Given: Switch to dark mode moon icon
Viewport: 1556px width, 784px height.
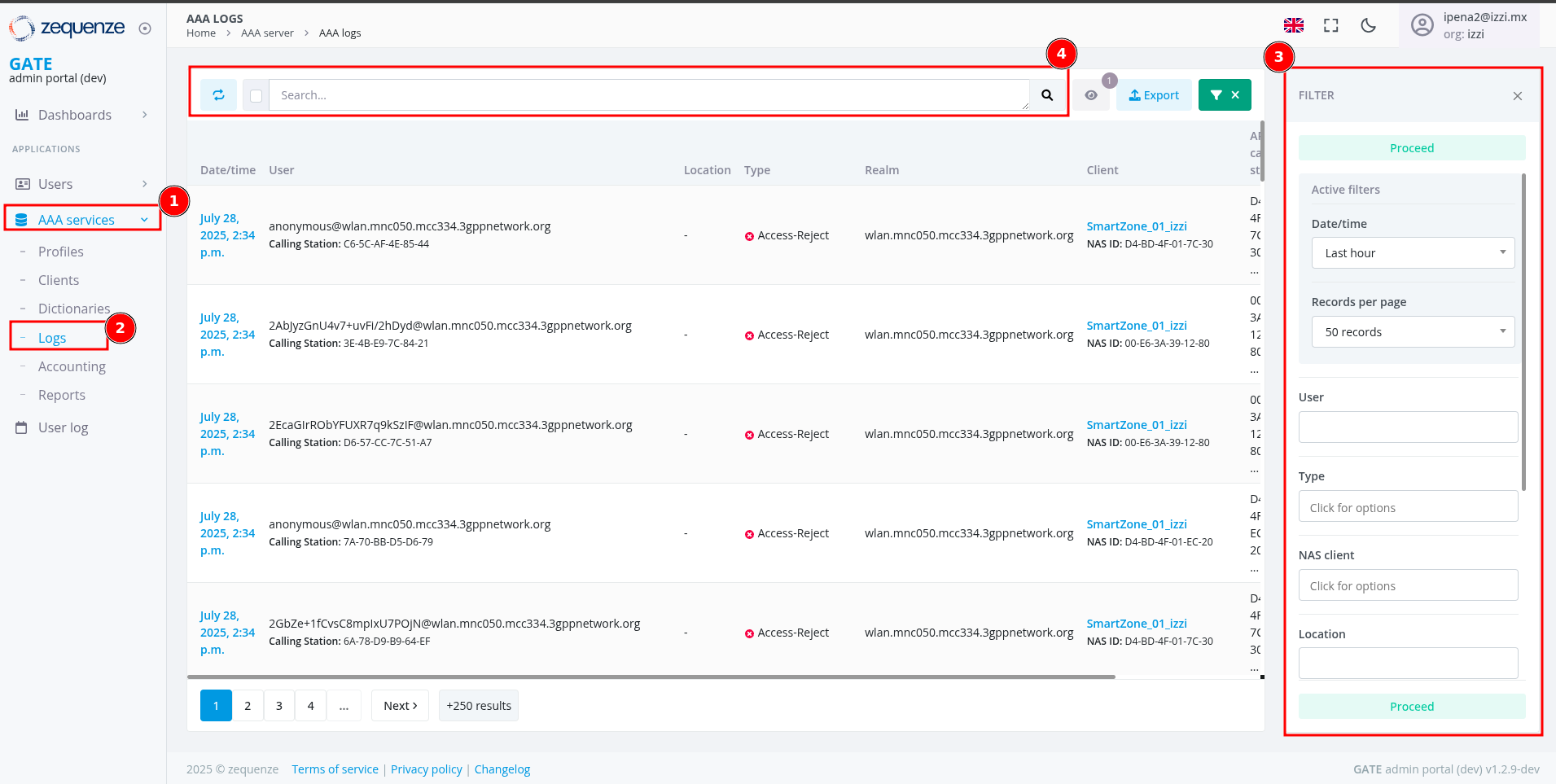Looking at the screenshot, I should 1368,25.
